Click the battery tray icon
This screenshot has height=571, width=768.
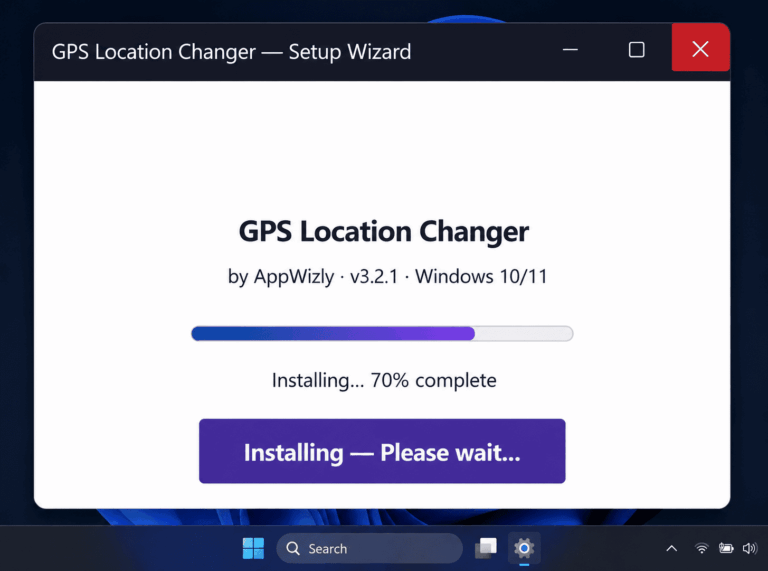pos(726,548)
